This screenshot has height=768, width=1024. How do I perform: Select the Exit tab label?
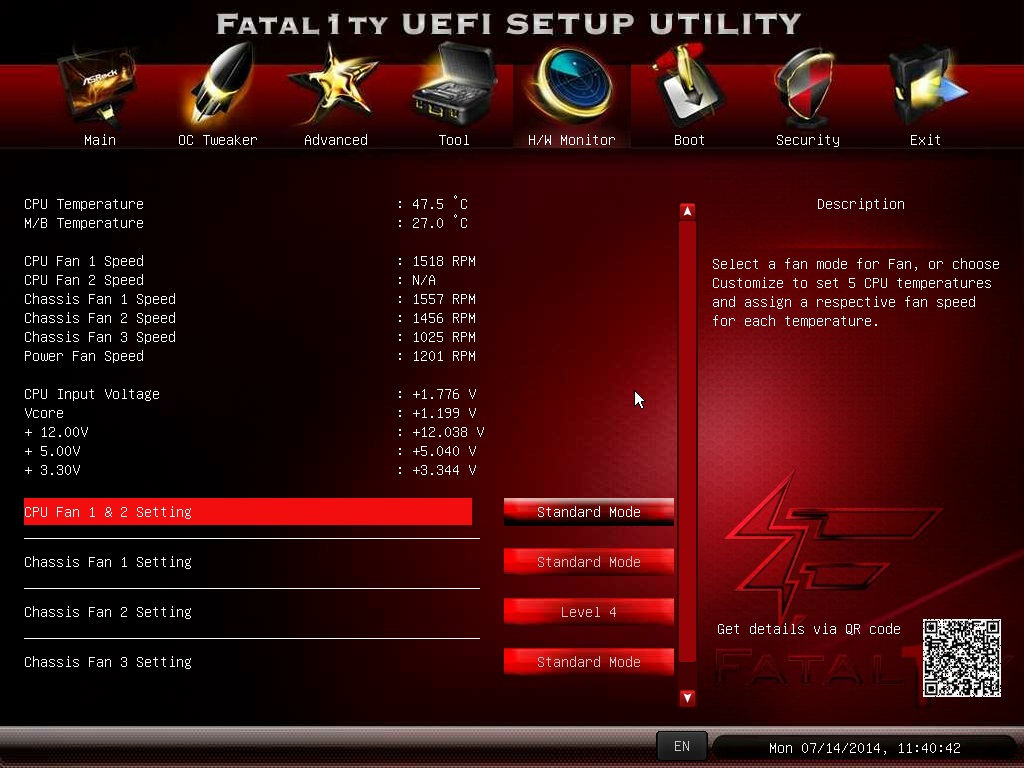[925, 140]
